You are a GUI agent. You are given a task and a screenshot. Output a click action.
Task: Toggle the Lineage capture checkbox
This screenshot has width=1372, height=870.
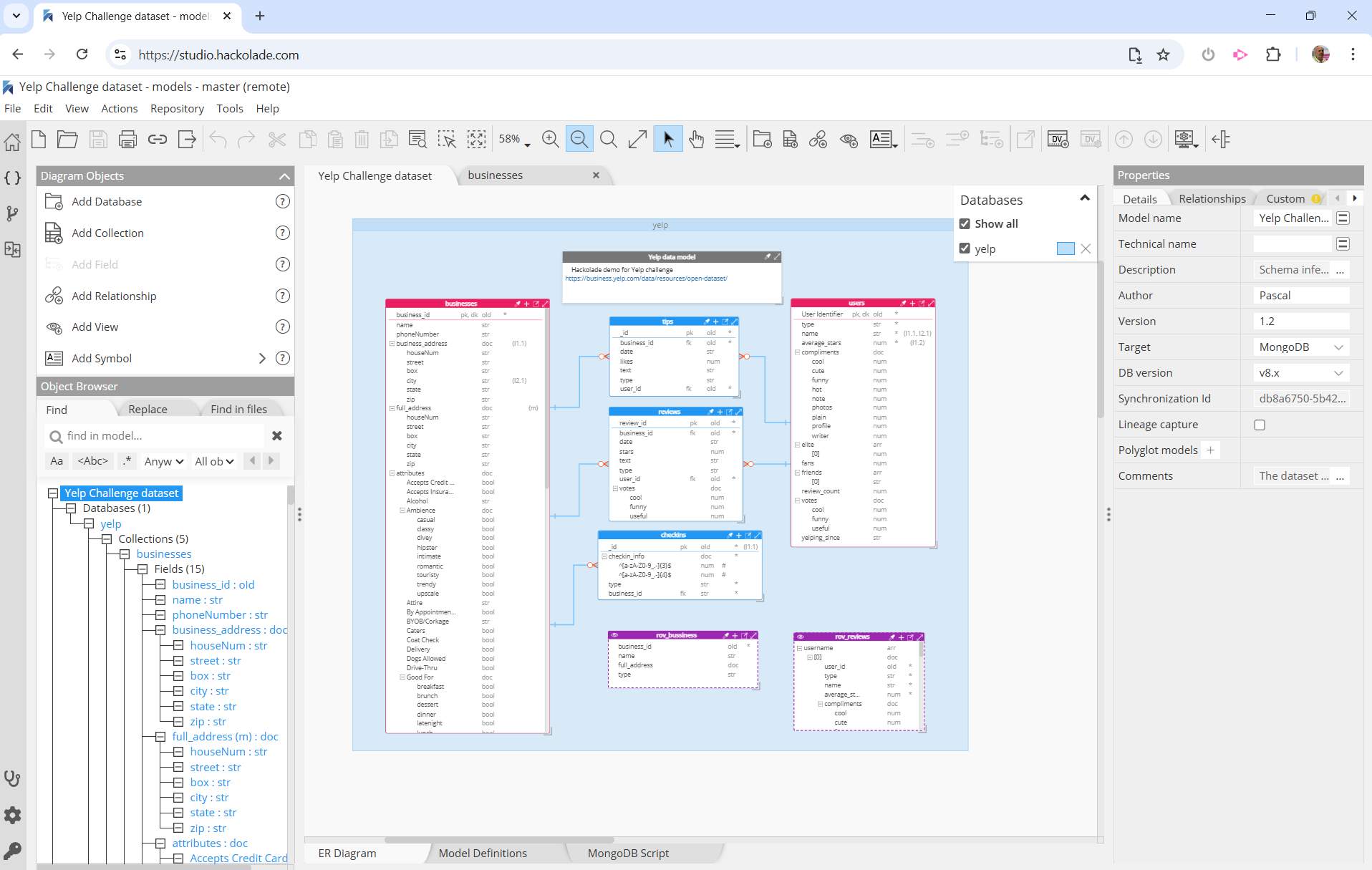(x=1259, y=424)
